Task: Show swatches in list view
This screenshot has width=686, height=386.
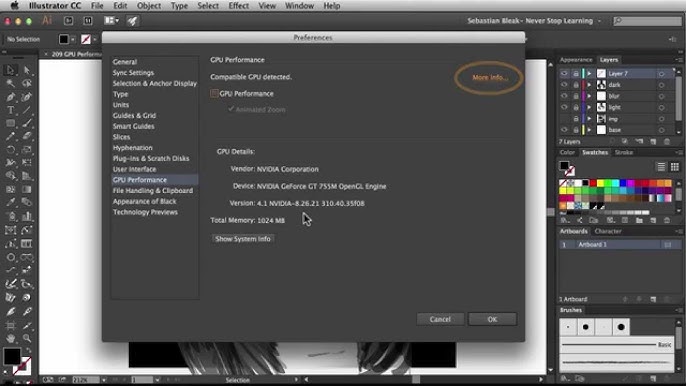Action: tap(661, 167)
